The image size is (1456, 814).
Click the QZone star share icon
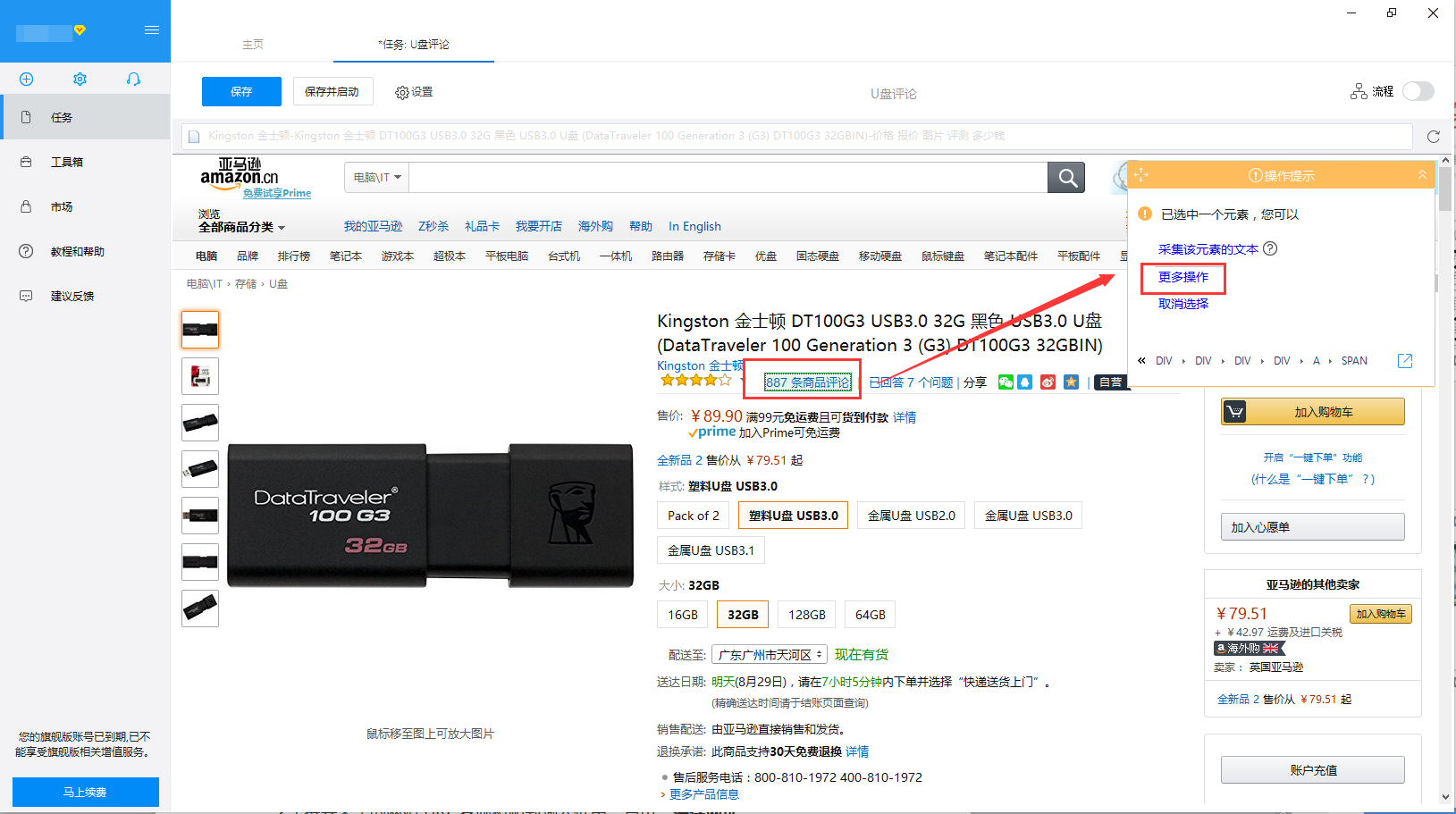tap(1071, 382)
